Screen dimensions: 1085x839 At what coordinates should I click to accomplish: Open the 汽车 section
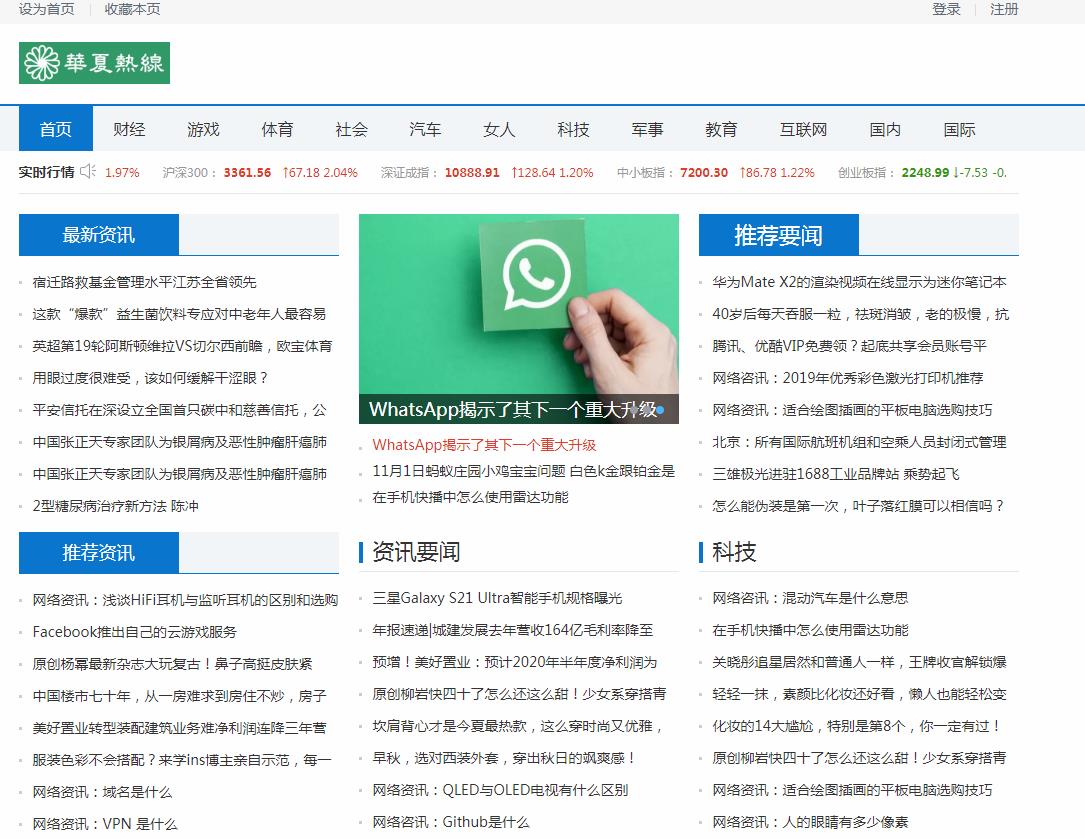(x=425, y=129)
